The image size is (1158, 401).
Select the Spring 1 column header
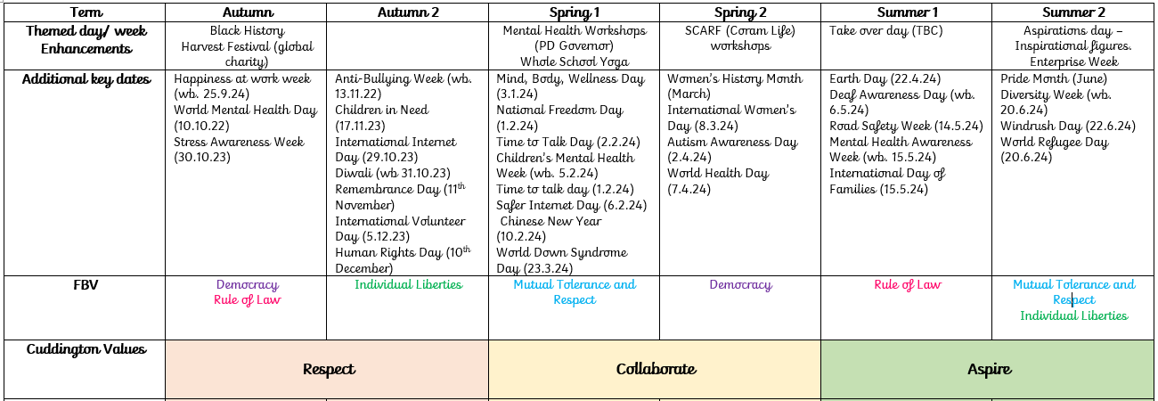(575, 12)
